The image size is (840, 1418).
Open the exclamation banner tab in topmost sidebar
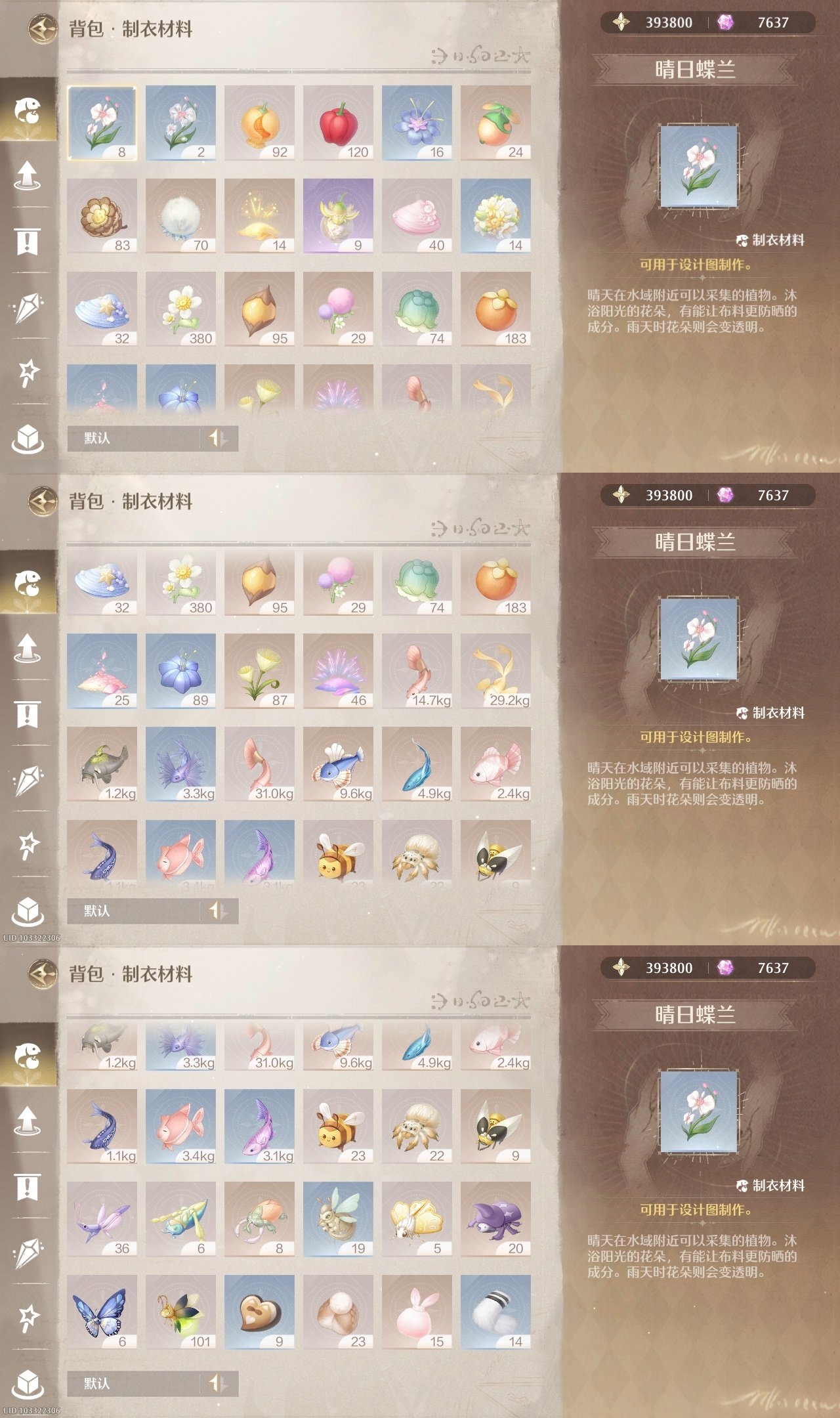point(28,241)
